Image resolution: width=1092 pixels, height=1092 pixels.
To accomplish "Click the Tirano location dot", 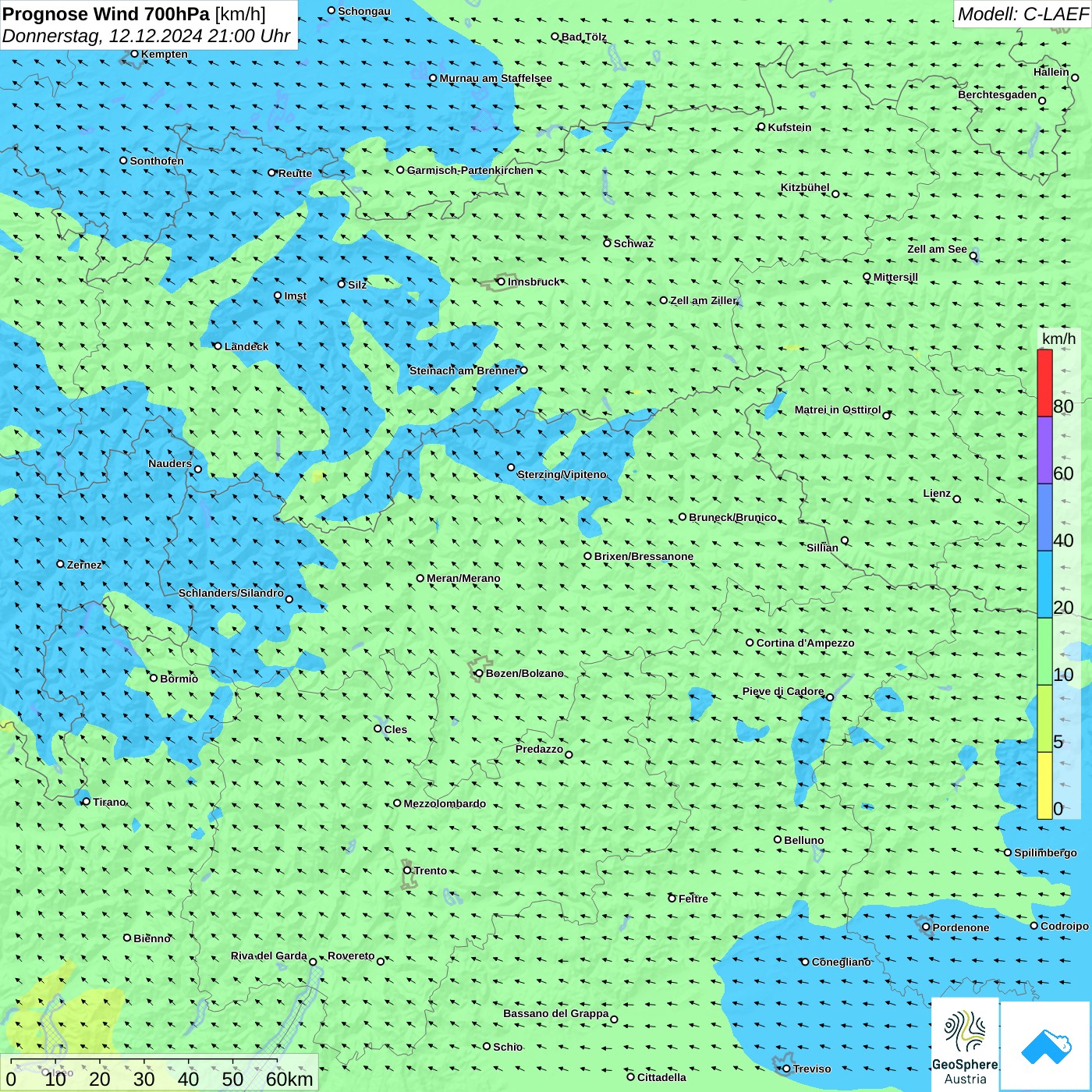I will 87,802.
